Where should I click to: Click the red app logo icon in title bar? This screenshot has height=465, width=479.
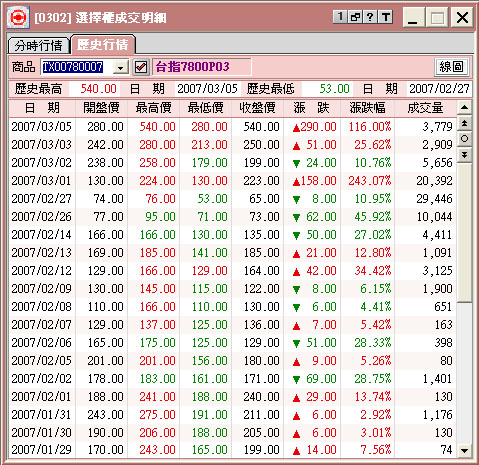(x=18, y=17)
